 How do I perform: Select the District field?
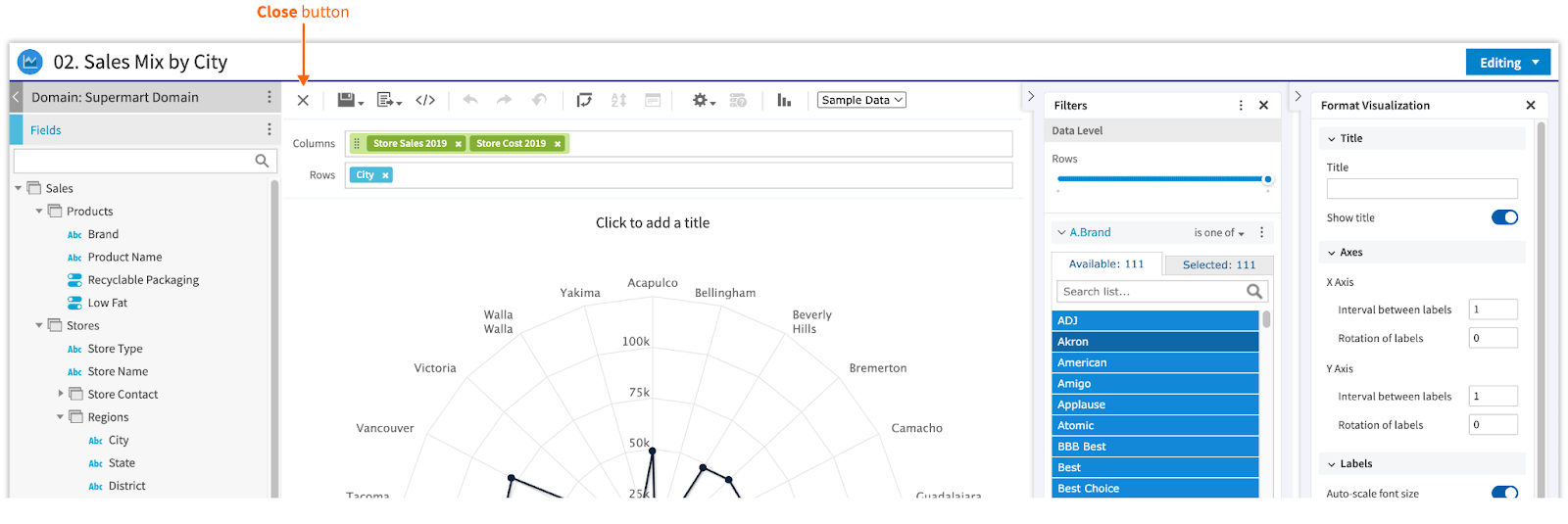126,486
